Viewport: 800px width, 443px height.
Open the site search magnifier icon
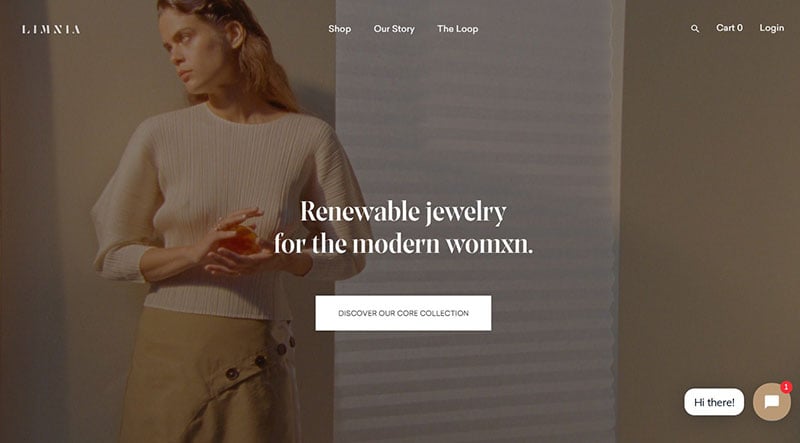pos(695,29)
